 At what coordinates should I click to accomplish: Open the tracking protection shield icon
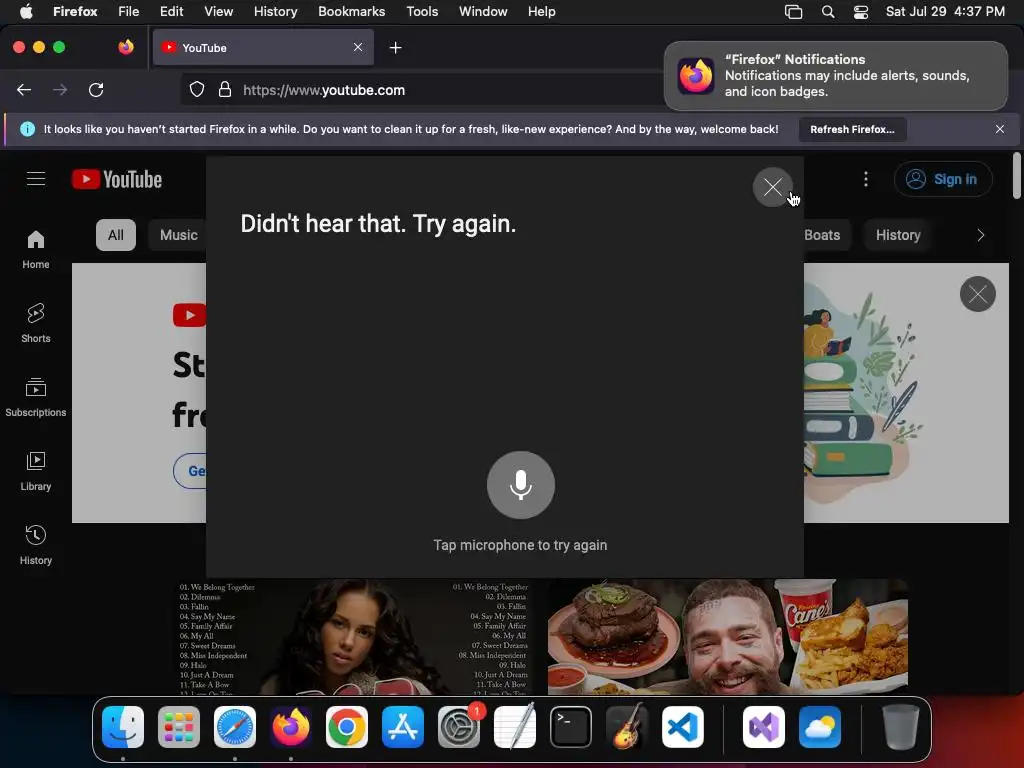click(x=197, y=89)
